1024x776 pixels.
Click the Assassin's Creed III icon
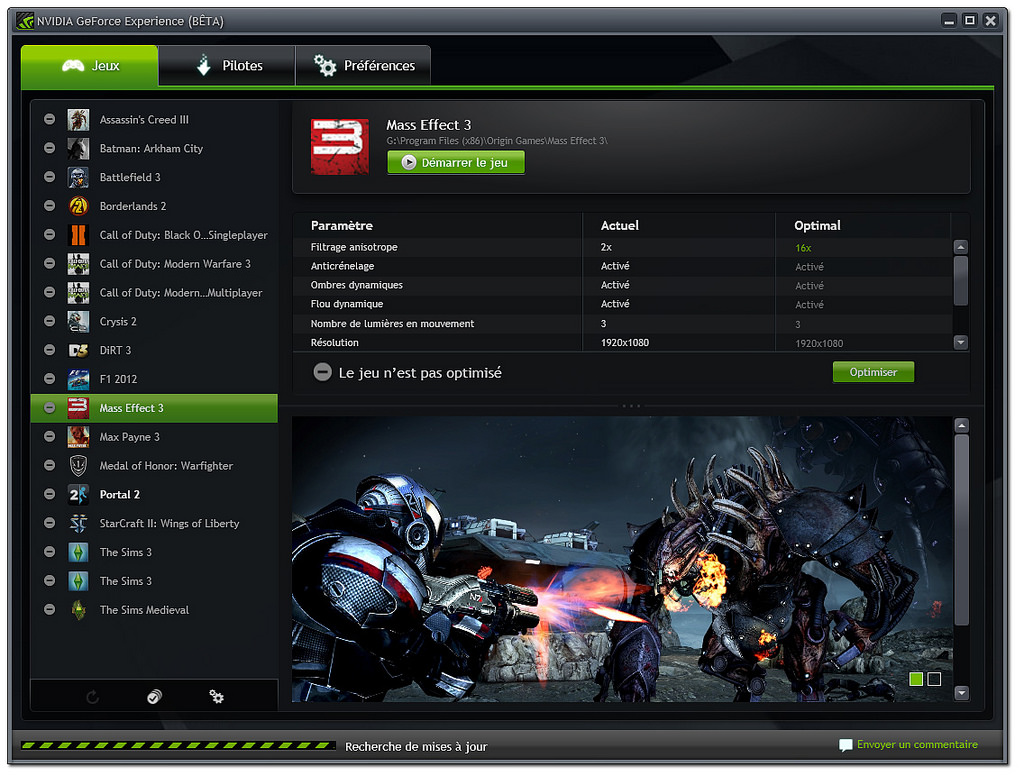pos(78,120)
